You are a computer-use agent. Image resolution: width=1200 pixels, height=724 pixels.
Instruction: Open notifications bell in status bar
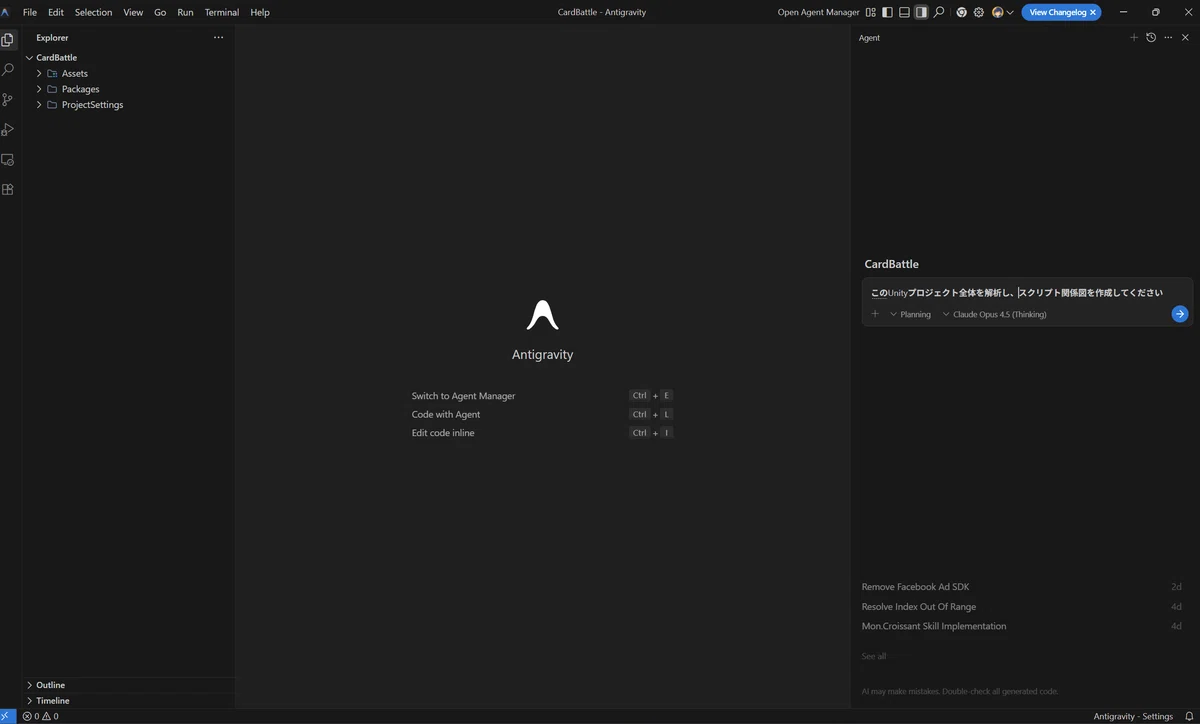pos(1190,716)
